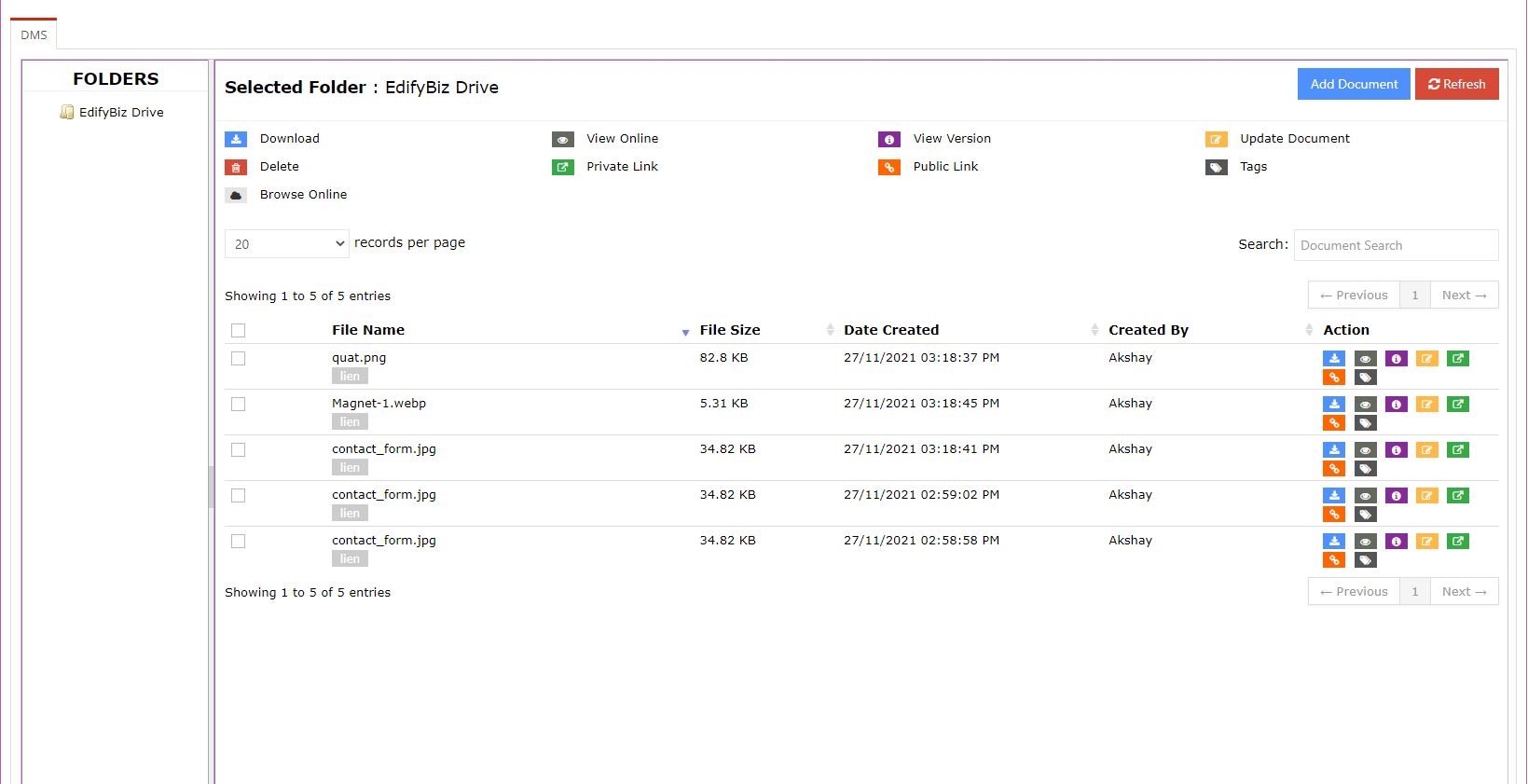Tick the select-all checkbox in table header

pos(238,330)
